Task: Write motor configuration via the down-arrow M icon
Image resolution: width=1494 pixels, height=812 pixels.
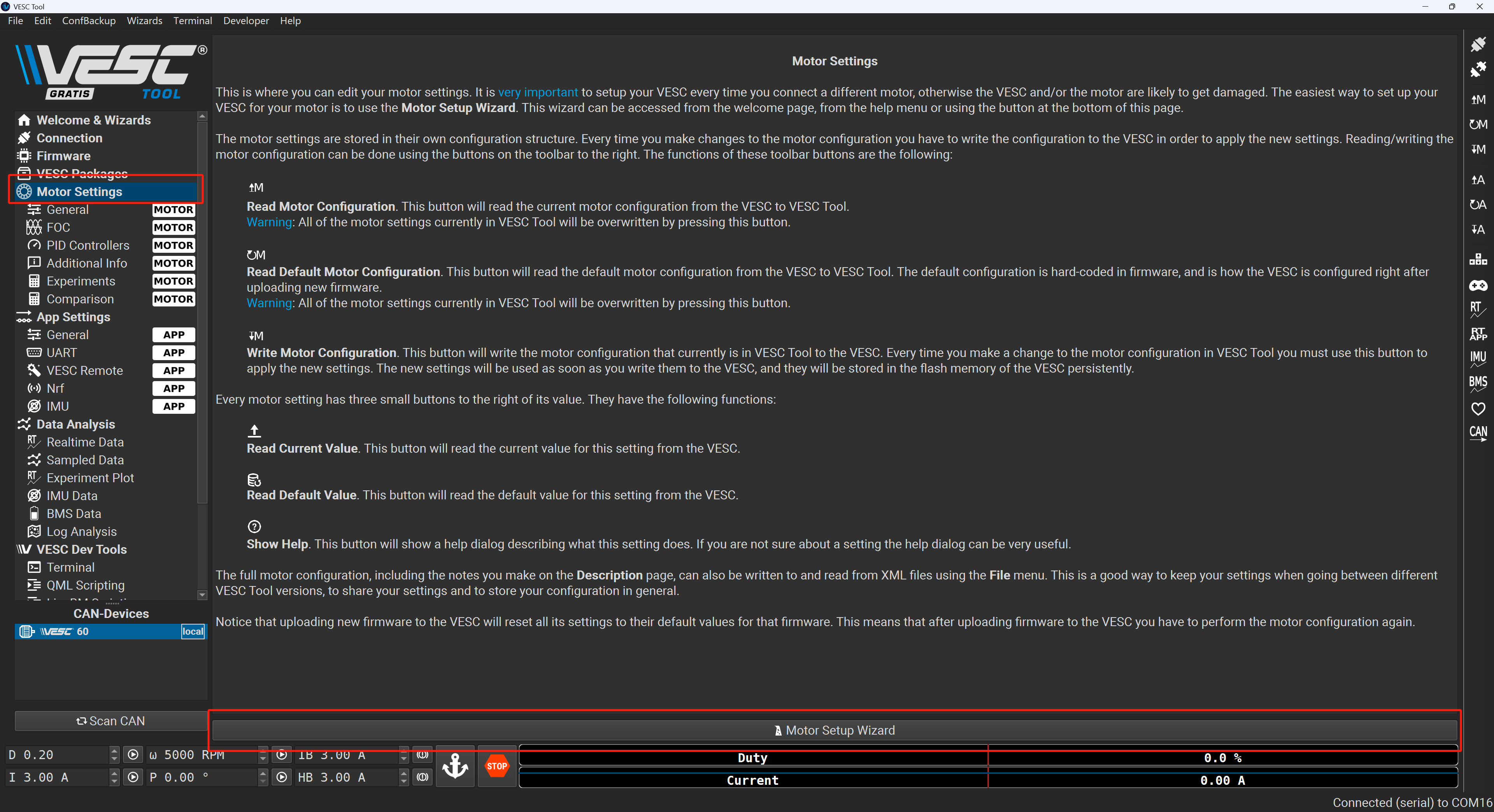Action: (x=1478, y=150)
